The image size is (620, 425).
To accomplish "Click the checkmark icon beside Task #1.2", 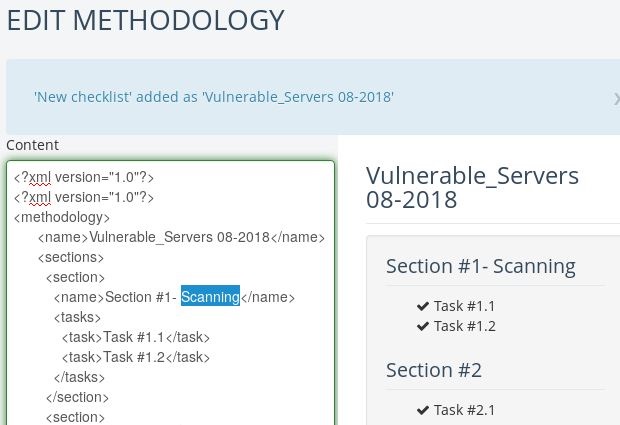I will (x=423, y=326).
